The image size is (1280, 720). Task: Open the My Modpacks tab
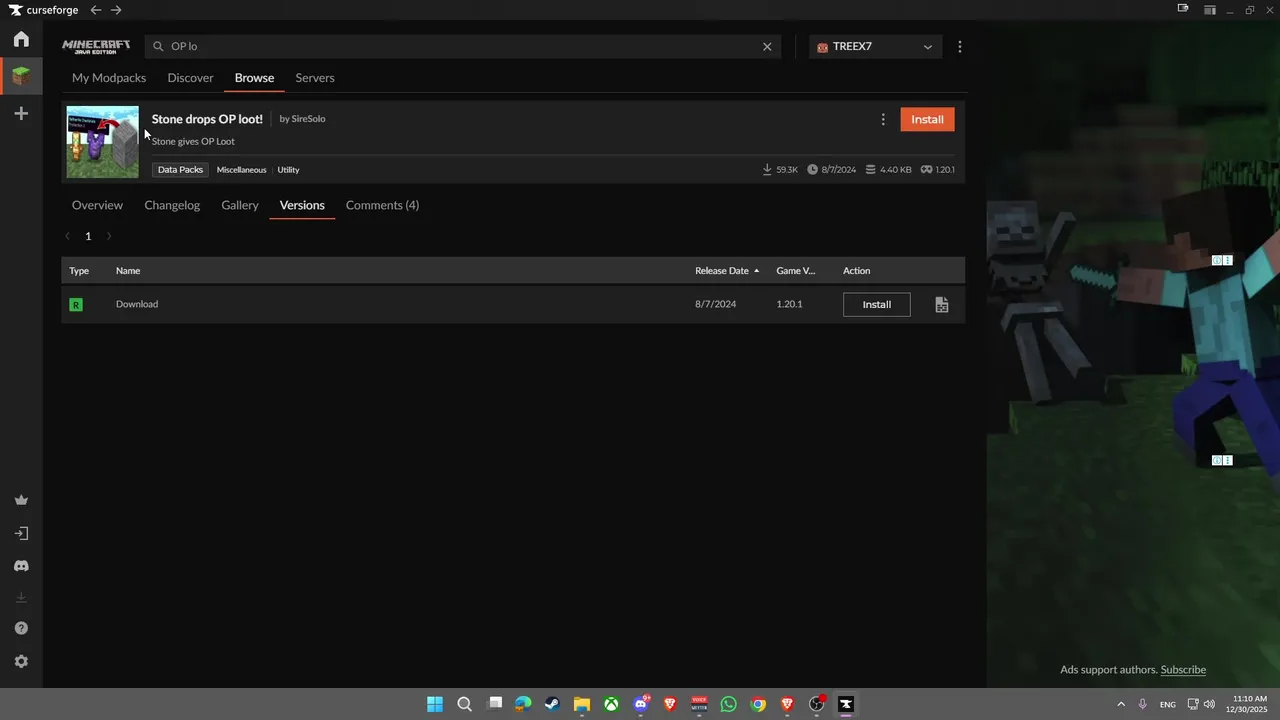pyautogui.click(x=109, y=78)
